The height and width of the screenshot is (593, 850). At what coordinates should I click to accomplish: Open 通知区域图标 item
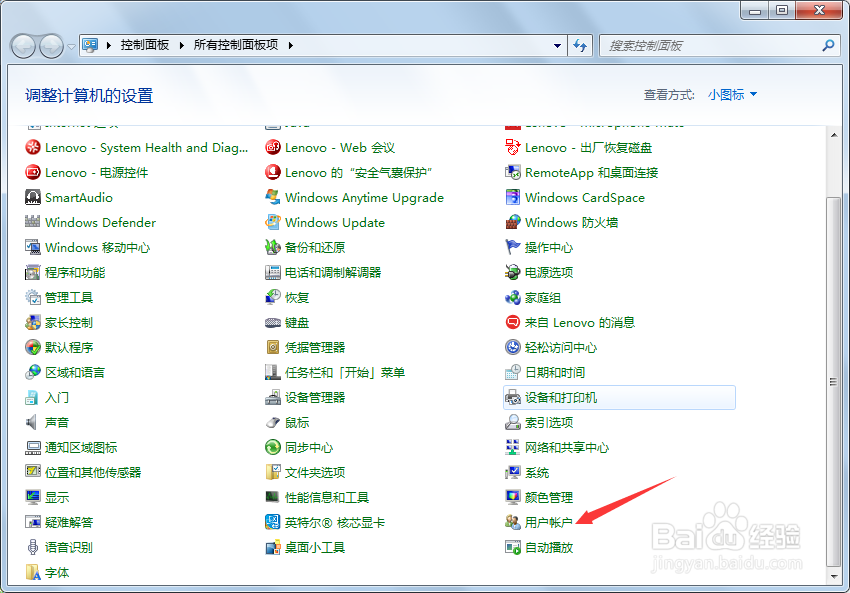click(x=72, y=447)
